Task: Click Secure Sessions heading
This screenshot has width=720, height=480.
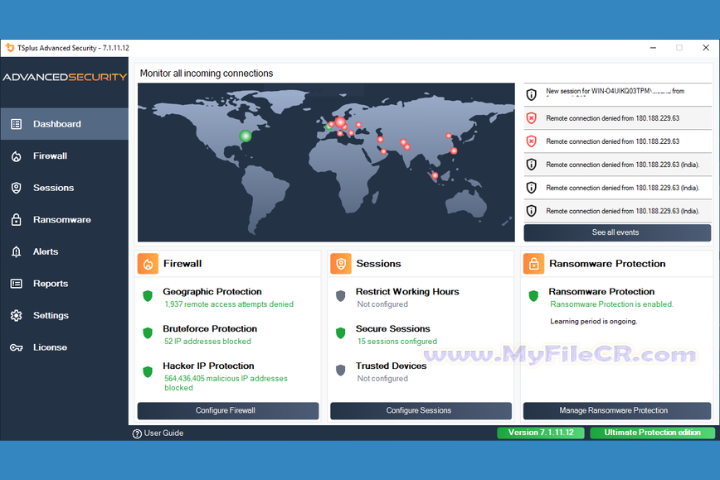Action: coord(393,329)
